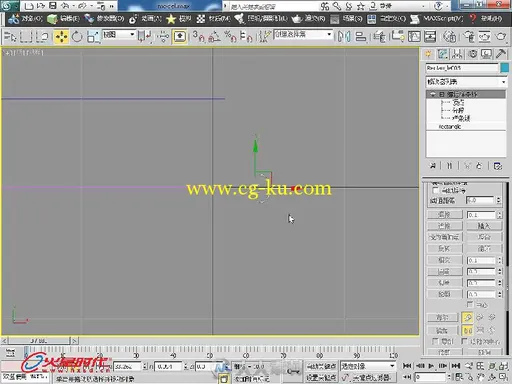The image size is (512, 384).
Task: Switch to the Utilities hammer tab
Action: coord(501,54)
